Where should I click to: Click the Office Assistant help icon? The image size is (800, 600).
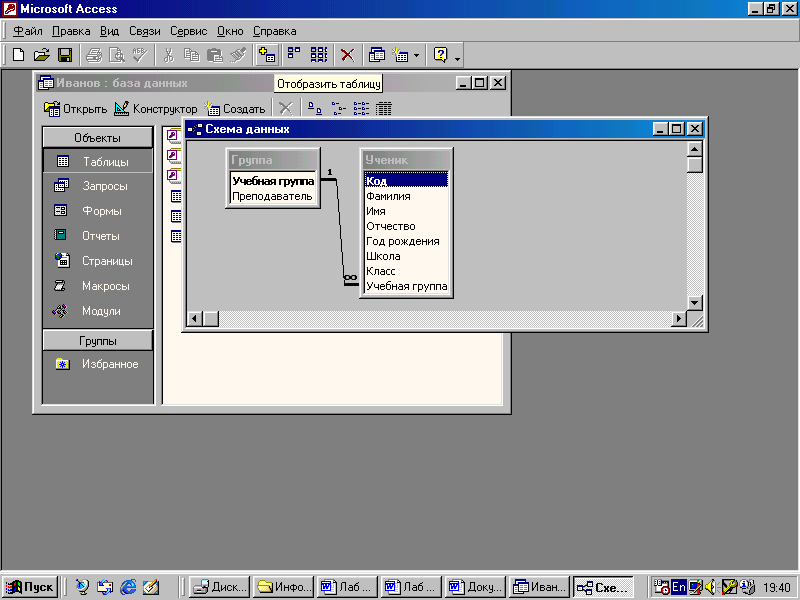(440, 55)
